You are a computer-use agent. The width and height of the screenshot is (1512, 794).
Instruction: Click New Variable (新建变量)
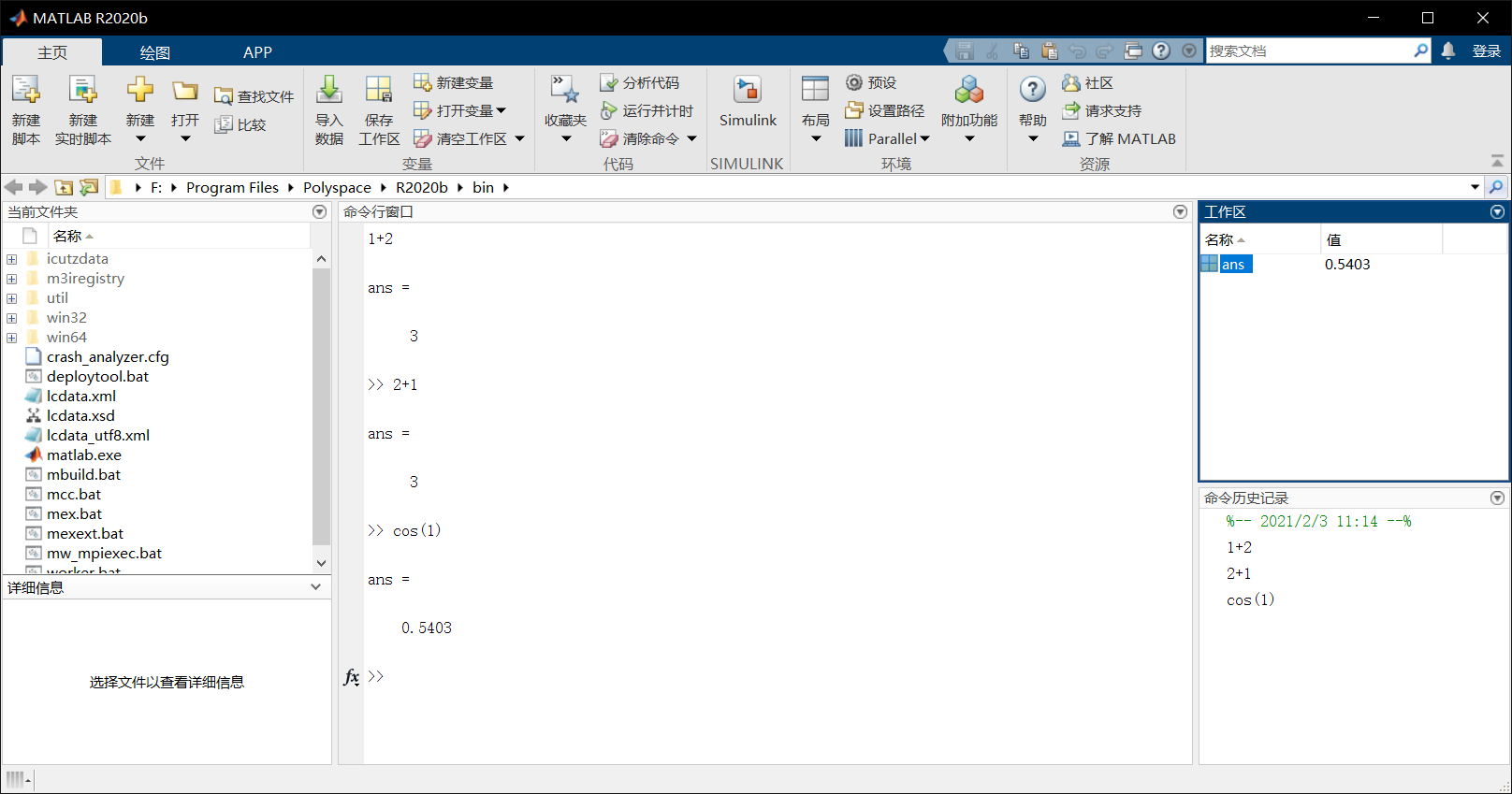(x=454, y=82)
